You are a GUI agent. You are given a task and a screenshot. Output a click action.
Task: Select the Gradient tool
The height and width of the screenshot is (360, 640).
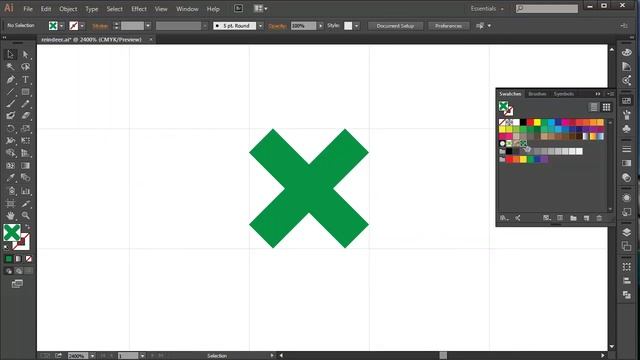(x=25, y=166)
